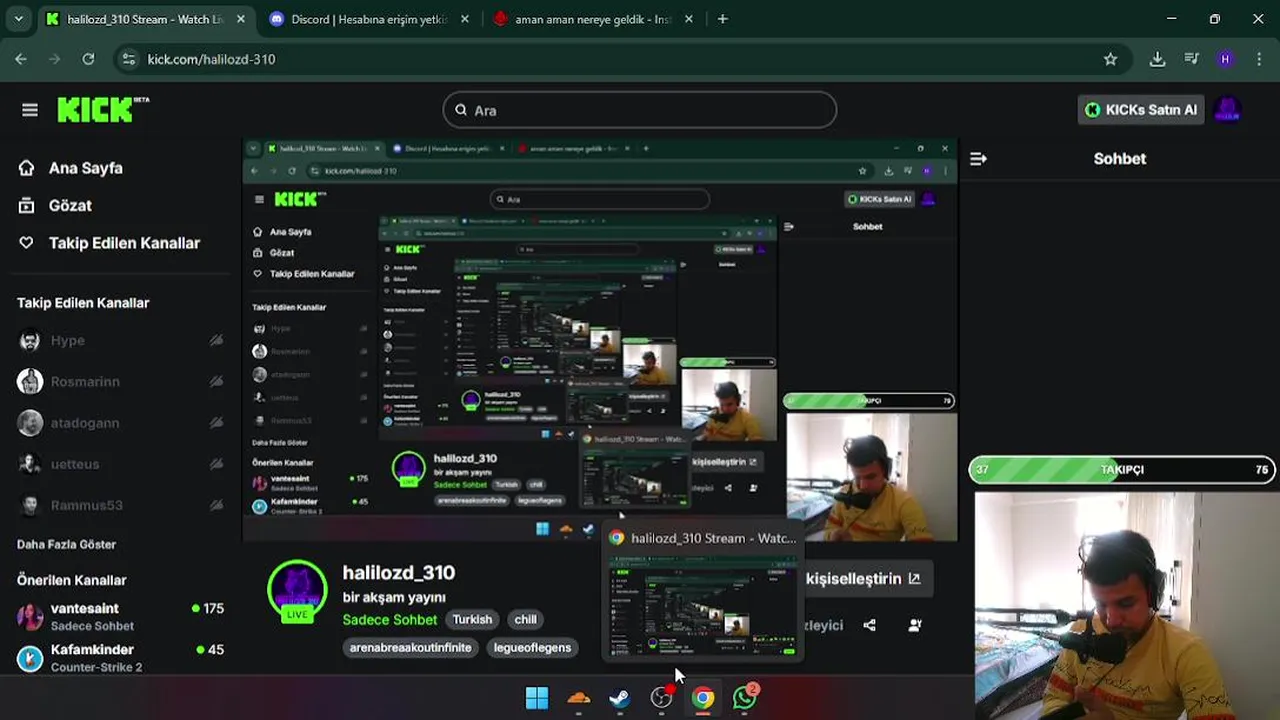This screenshot has height=720, width=1280.
Task: Open the Gözat browse page
Action: pyautogui.click(x=56, y=205)
